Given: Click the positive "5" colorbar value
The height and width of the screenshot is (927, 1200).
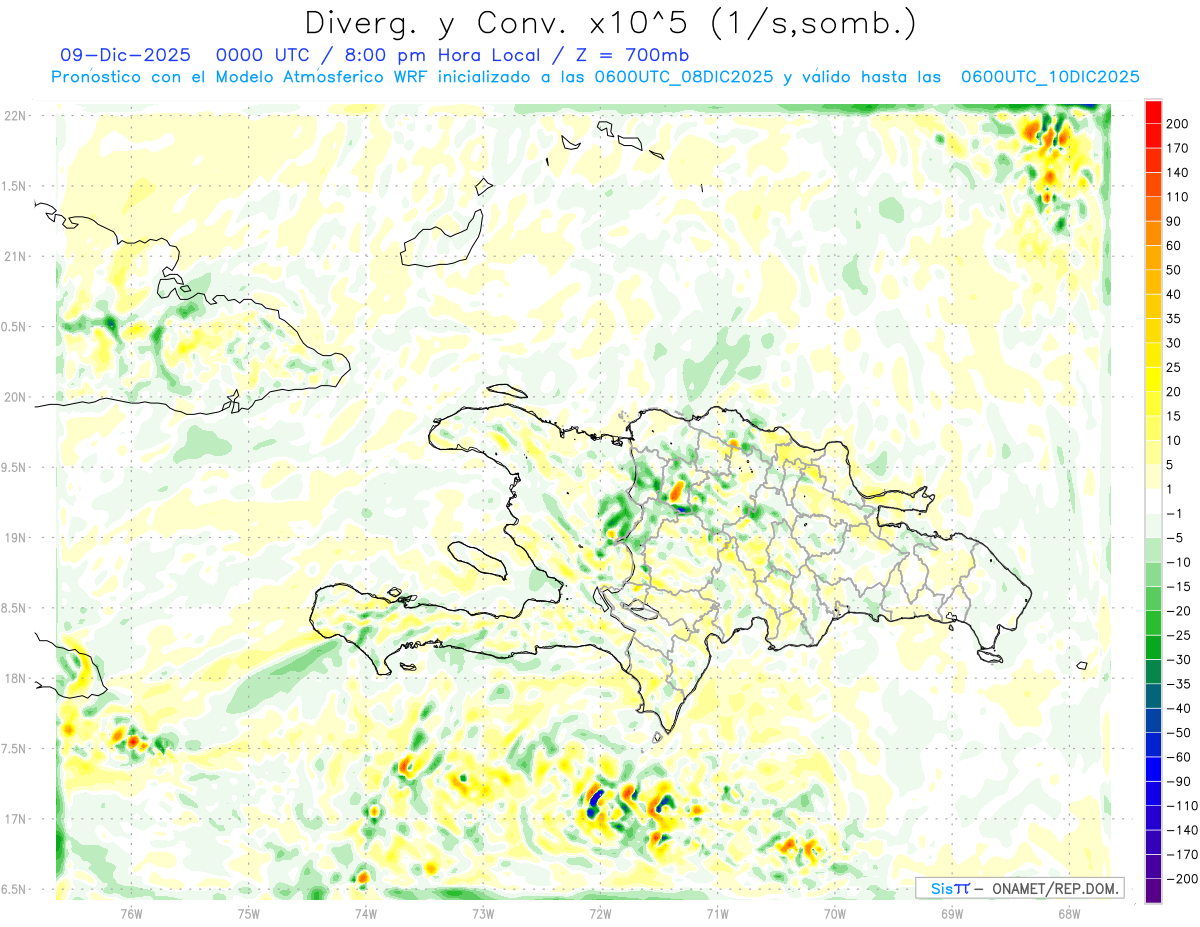Looking at the screenshot, I should point(1171,465).
